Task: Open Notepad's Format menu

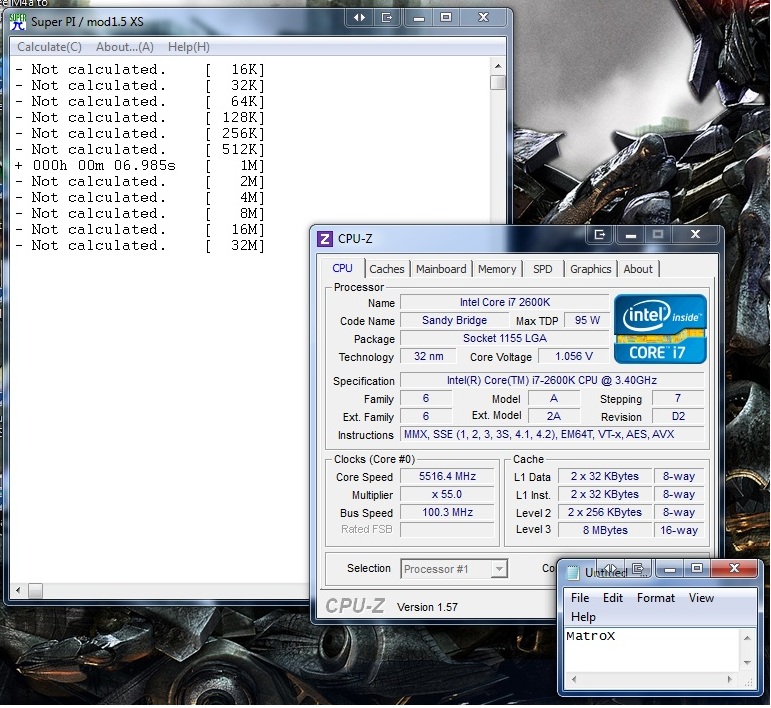Action: click(656, 598)
